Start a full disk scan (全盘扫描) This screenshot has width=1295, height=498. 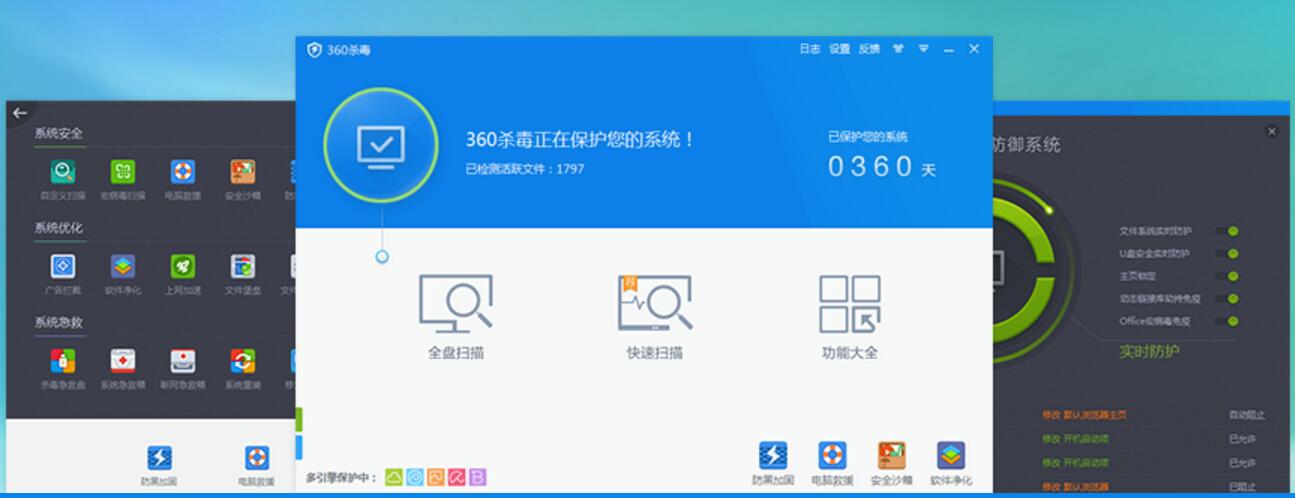click(455, 316)
